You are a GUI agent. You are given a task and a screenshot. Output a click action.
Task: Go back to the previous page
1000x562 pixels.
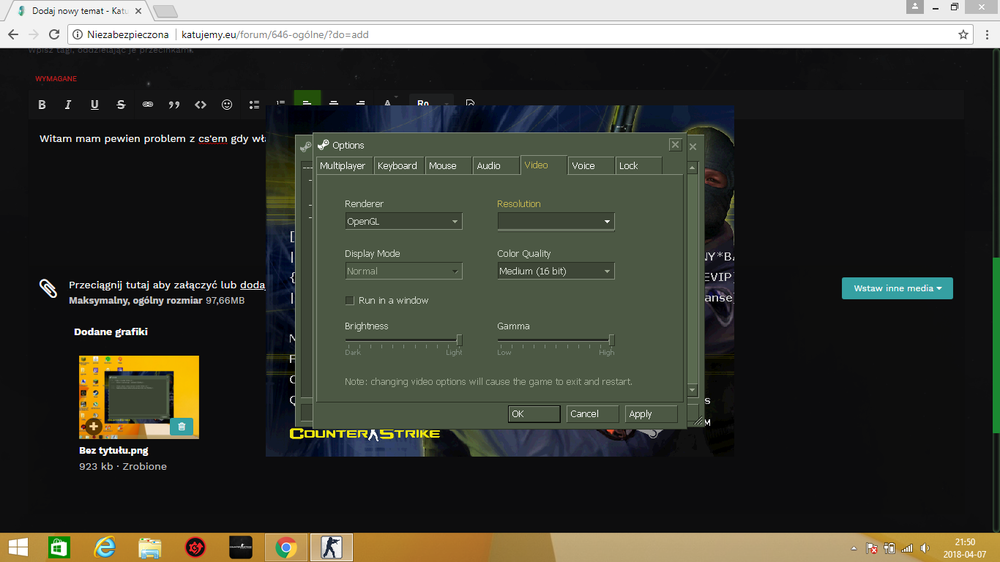[13, 34]
